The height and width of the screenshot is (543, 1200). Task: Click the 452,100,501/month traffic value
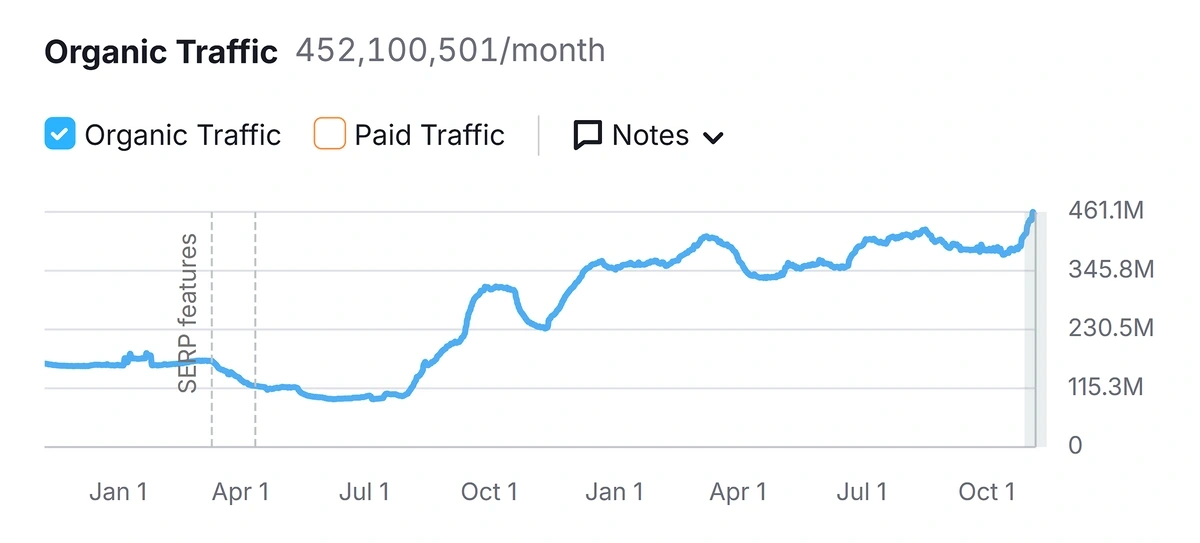(x=450, y=51)
